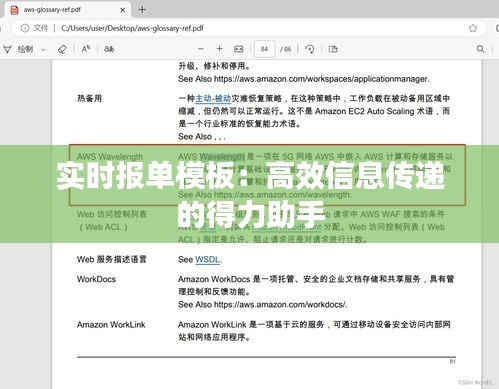This screenshot has height=389, width=499.
Task: Open PDF search with magnifier icon
Action: (480, 49)
